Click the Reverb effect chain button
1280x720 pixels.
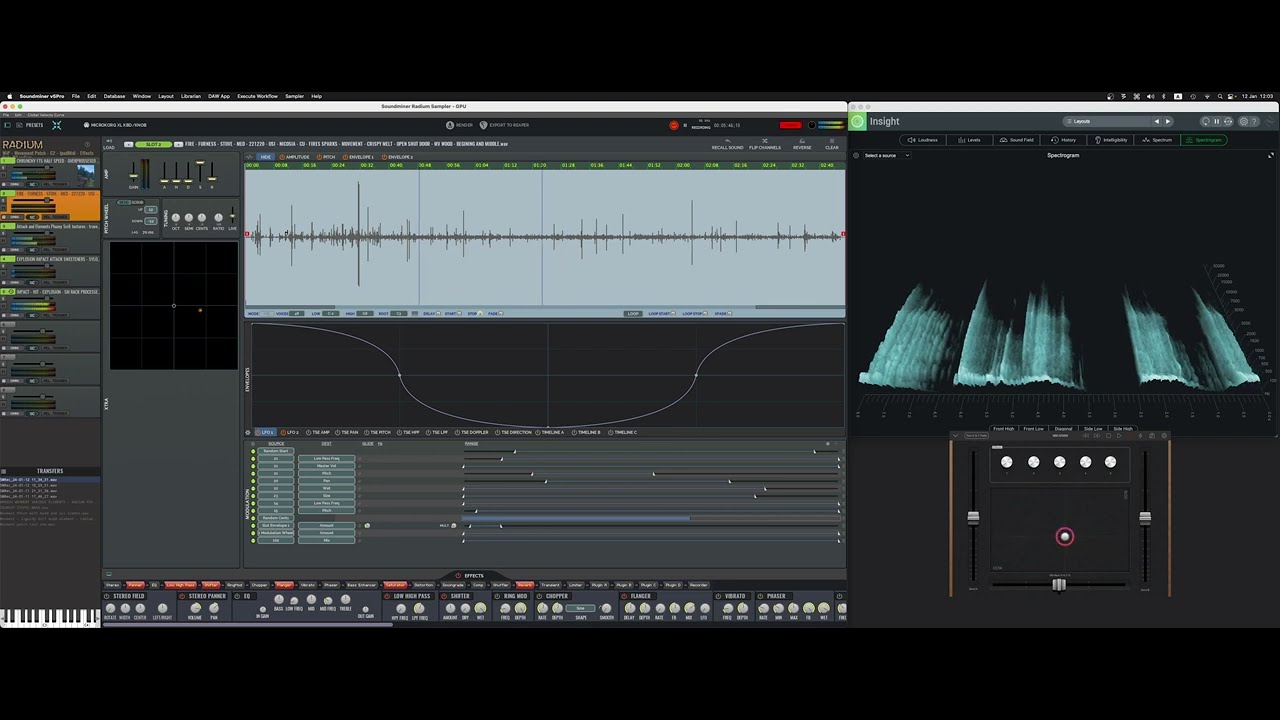tap(525, 585)
